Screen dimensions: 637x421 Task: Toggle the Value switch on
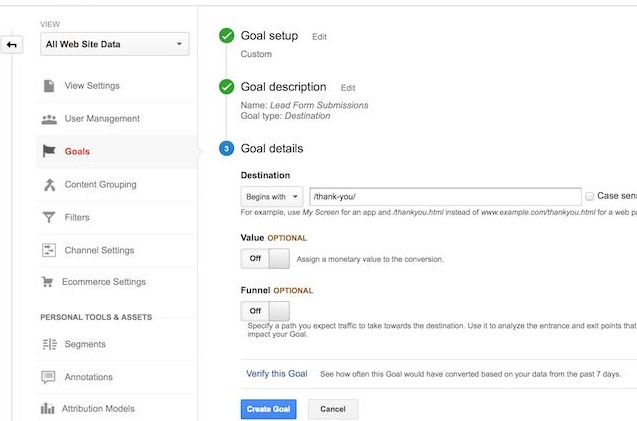point(265,259)
